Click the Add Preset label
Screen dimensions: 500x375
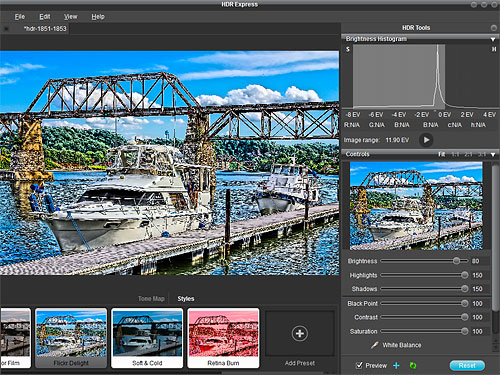click(300, 363)
